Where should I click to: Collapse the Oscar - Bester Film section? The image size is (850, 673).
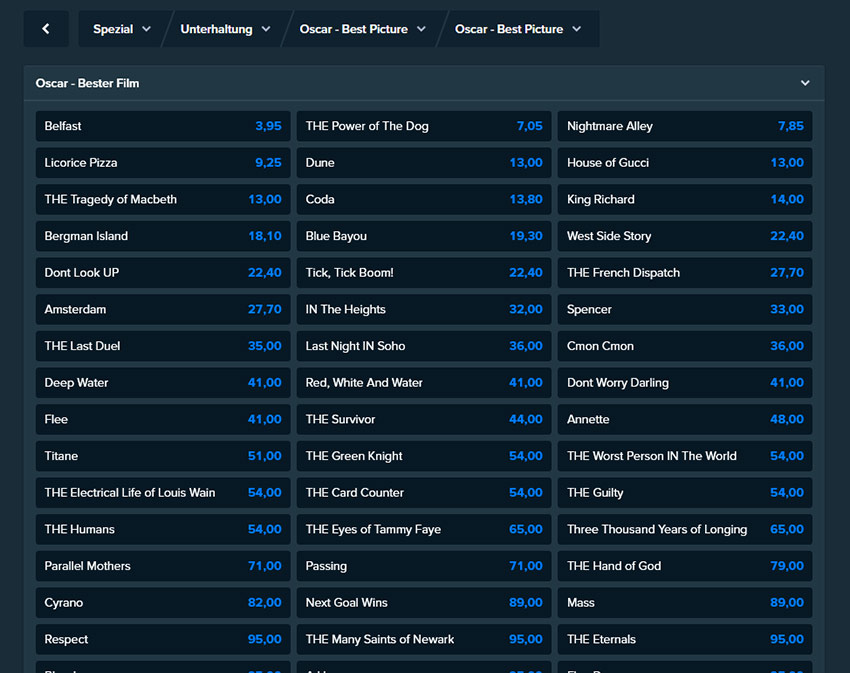805,83
